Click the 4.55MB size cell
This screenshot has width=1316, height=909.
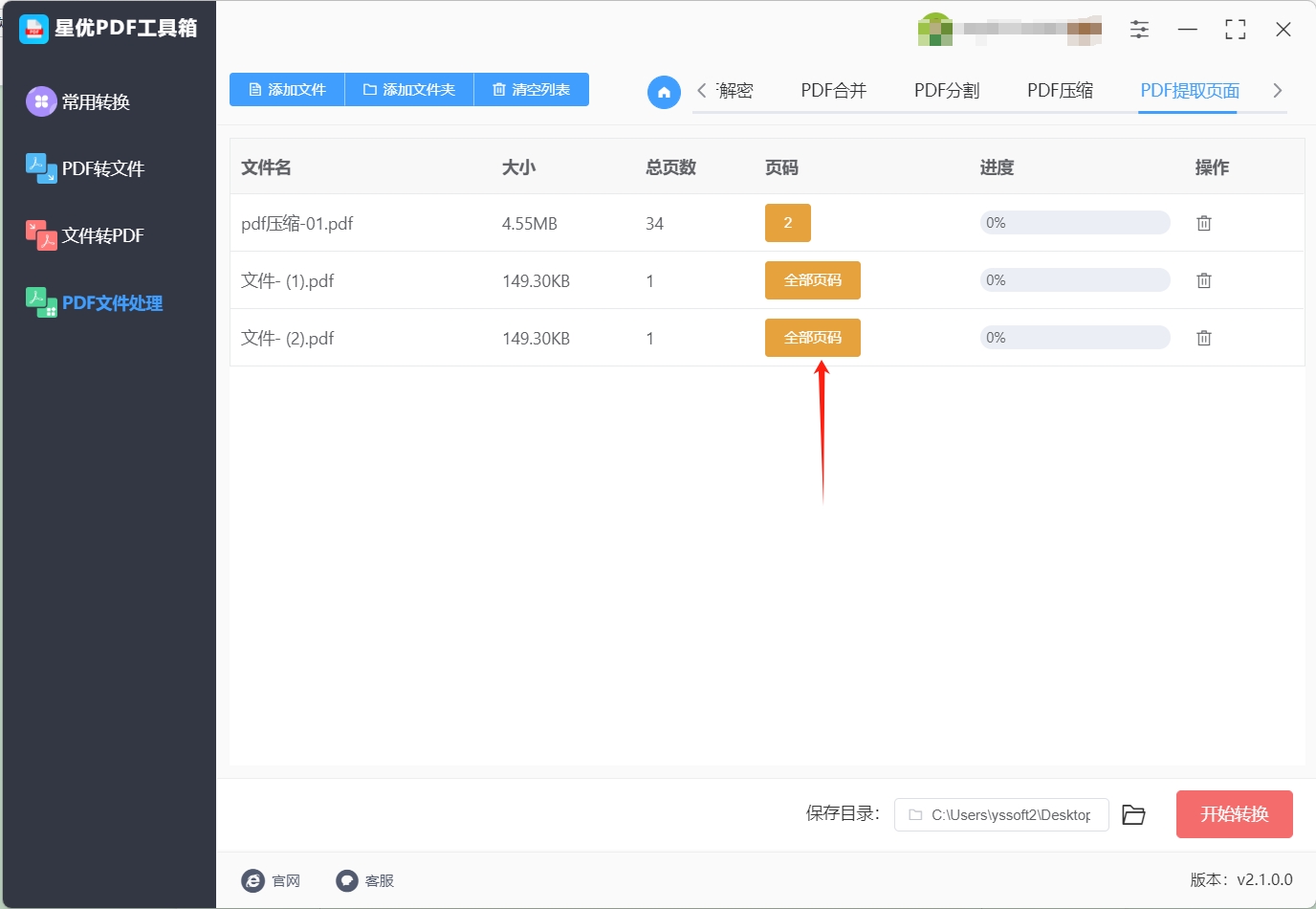(x=530, y=224)
